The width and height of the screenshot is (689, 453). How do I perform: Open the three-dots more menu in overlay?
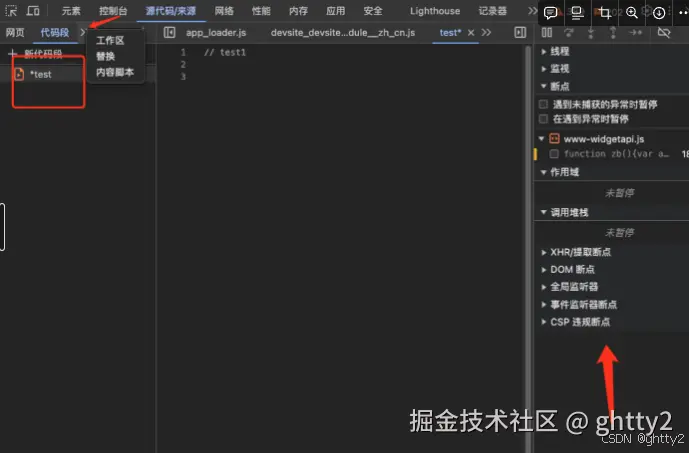click(683, 13)
